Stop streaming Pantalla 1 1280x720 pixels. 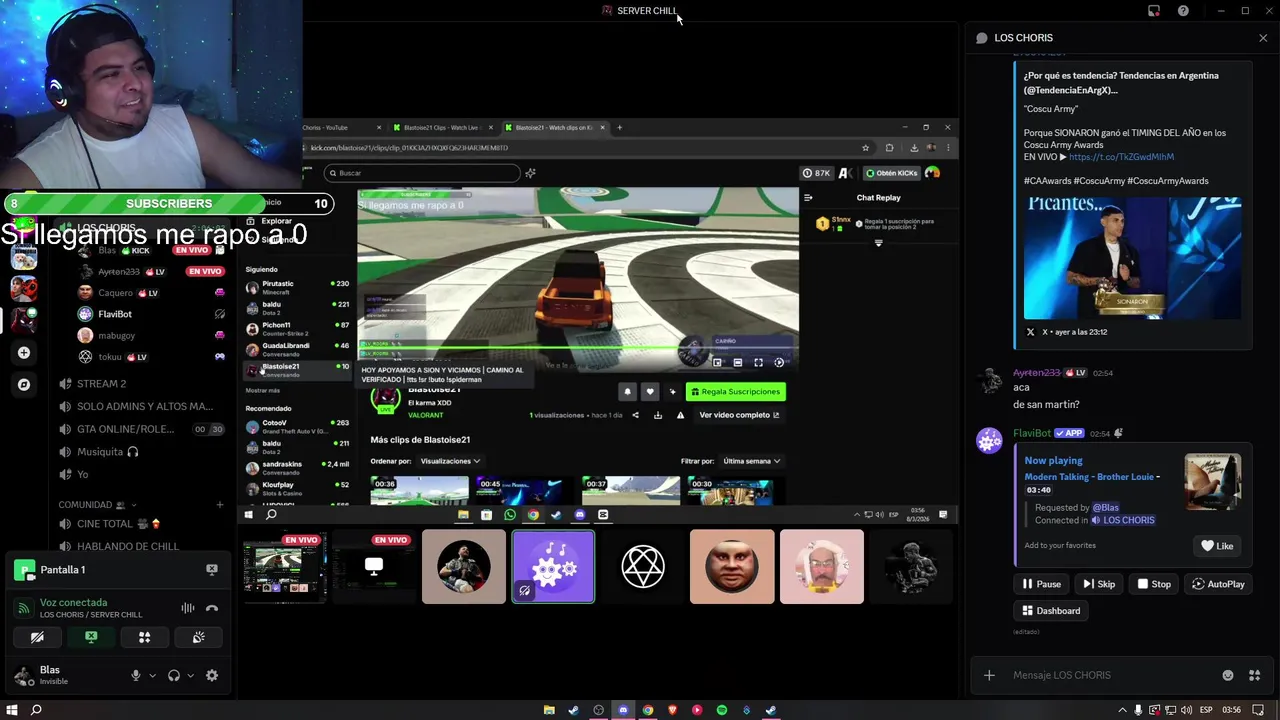click(x=212, y=569)
